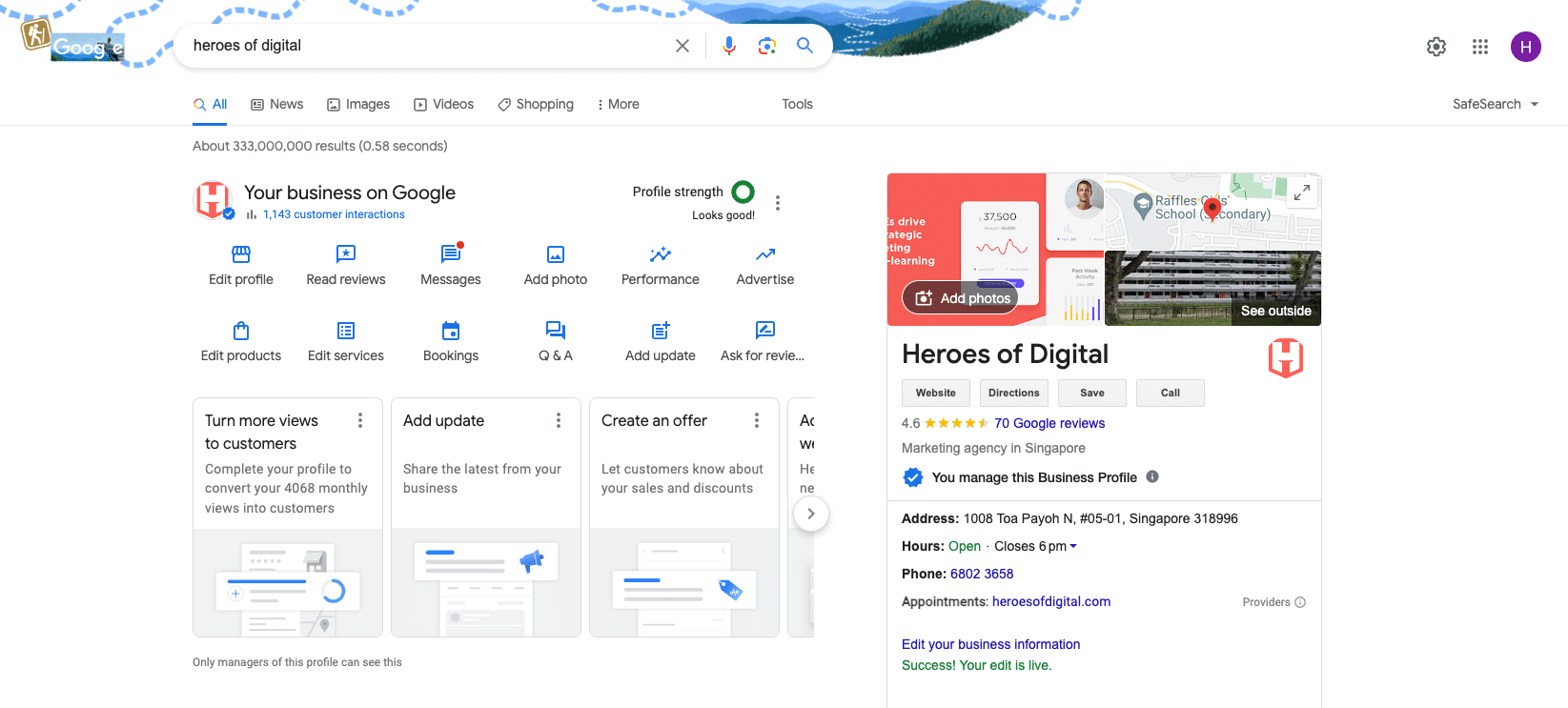Click the Heroes of Digital logo
The height and width of the screenshot is (708, 1568).
(1286, 358)
